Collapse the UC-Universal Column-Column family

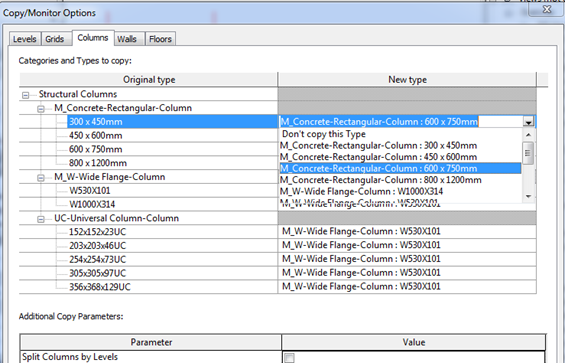pos(41,219)
